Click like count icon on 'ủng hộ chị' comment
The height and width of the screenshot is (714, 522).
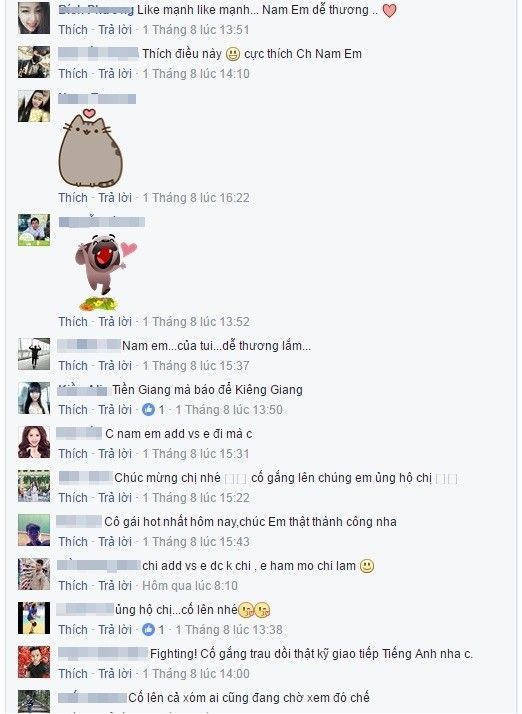148,630
